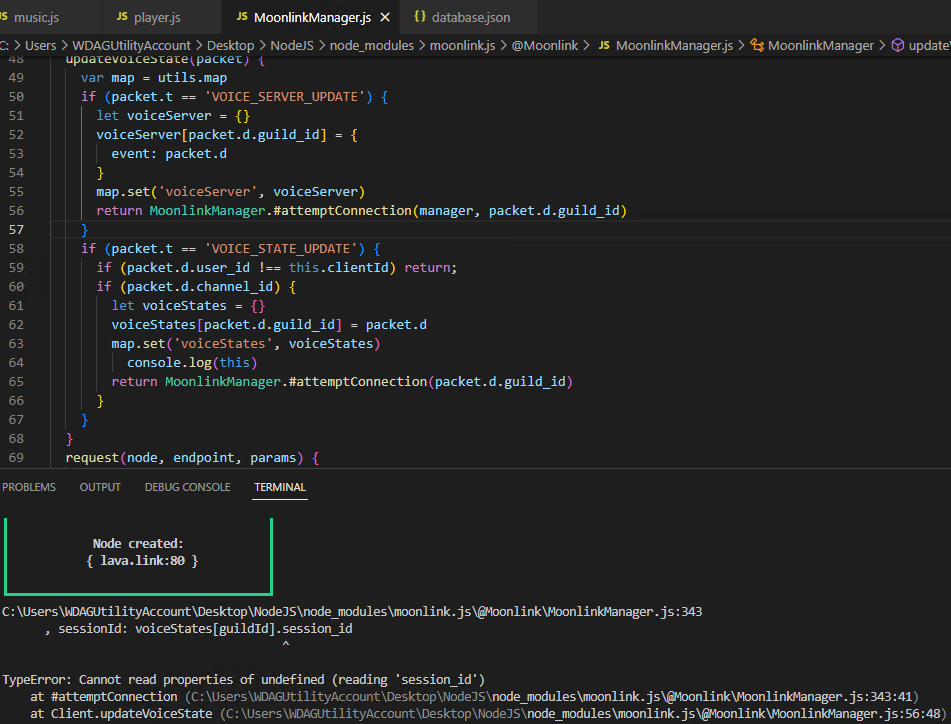Select the Terminal panel tab

click(x=280, y=487)
